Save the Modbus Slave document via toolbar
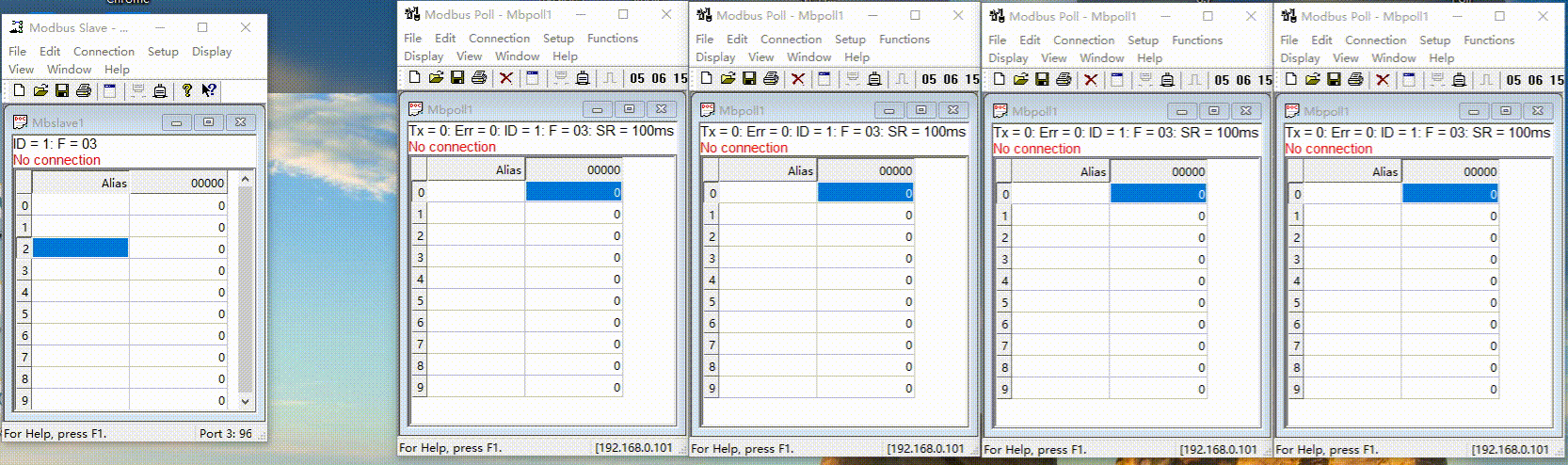1568x465 pixels. [x=62, y=90]
